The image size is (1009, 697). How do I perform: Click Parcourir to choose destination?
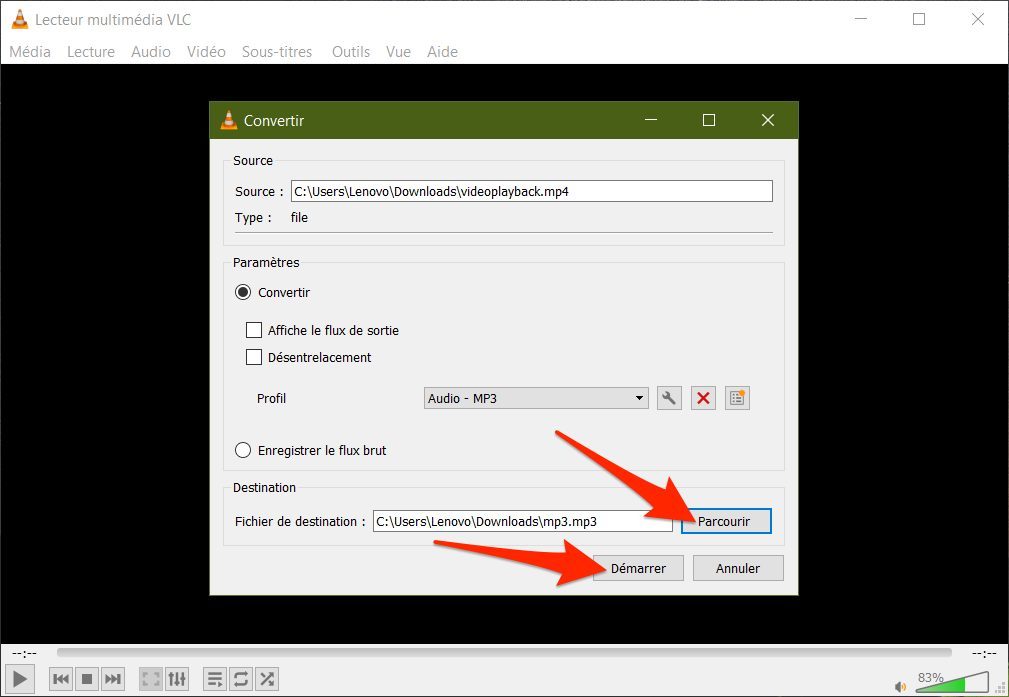[x=726, y=521]
